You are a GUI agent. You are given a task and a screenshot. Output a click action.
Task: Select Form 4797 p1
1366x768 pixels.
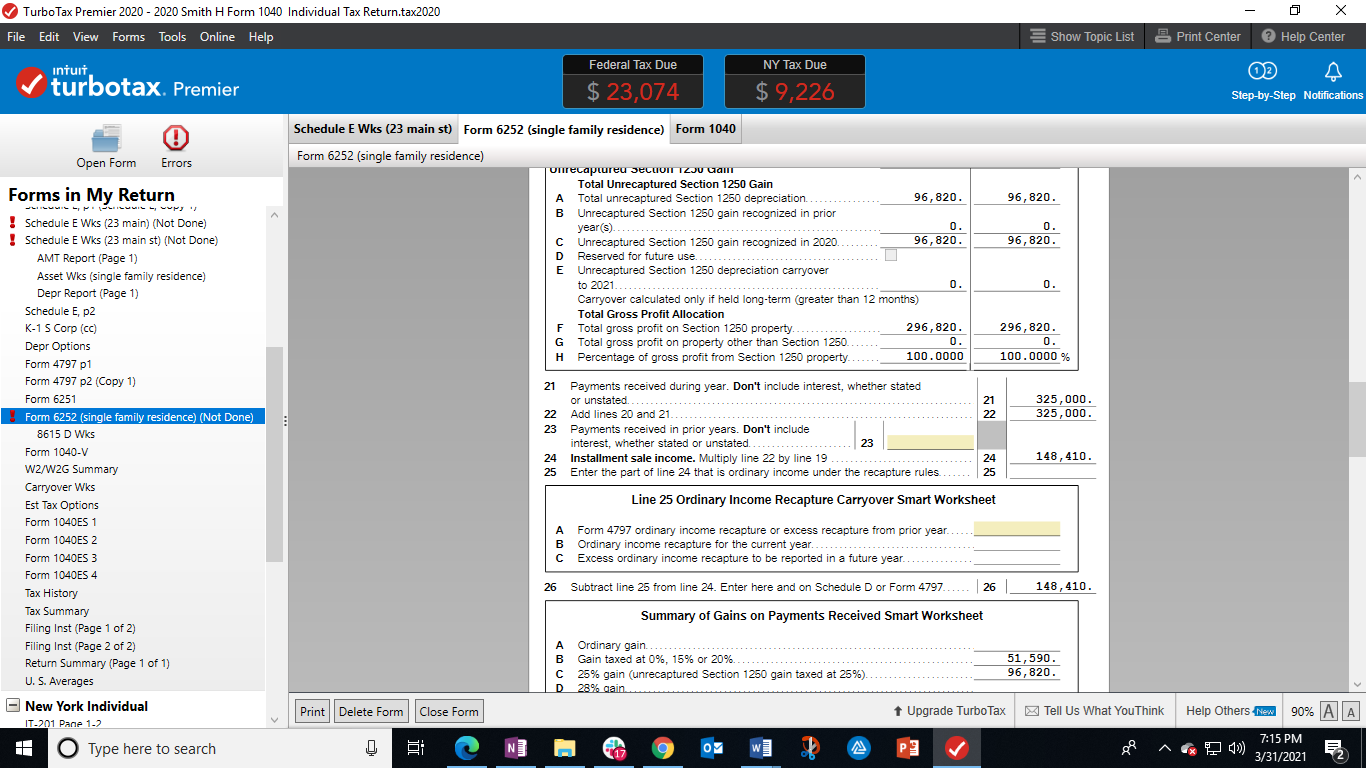click(58, 364)
